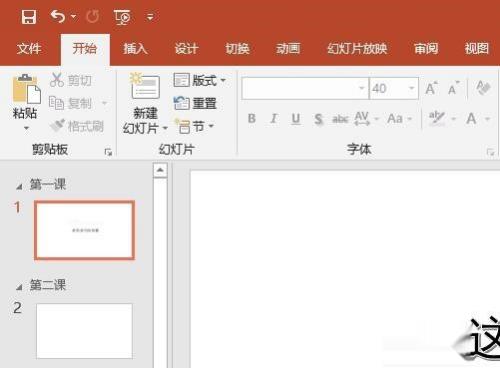Image resolution: width=500 pixels, height=368 pixels.
Task: Expand the 新建幻灯片 dropdown arrow
Action: pyautogui.click(x=165, y=128)
